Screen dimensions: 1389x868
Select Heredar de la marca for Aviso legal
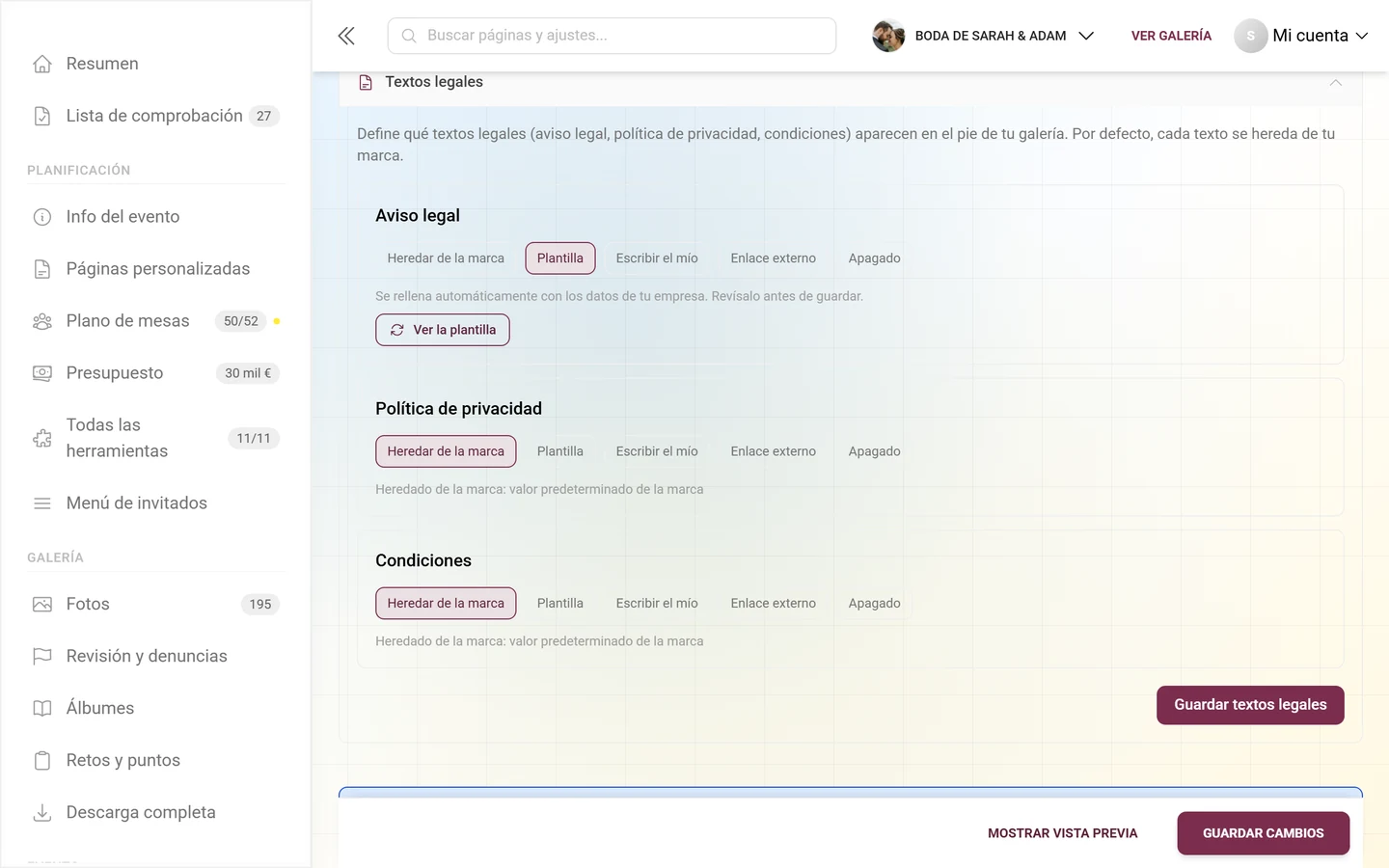click(446, 258)
